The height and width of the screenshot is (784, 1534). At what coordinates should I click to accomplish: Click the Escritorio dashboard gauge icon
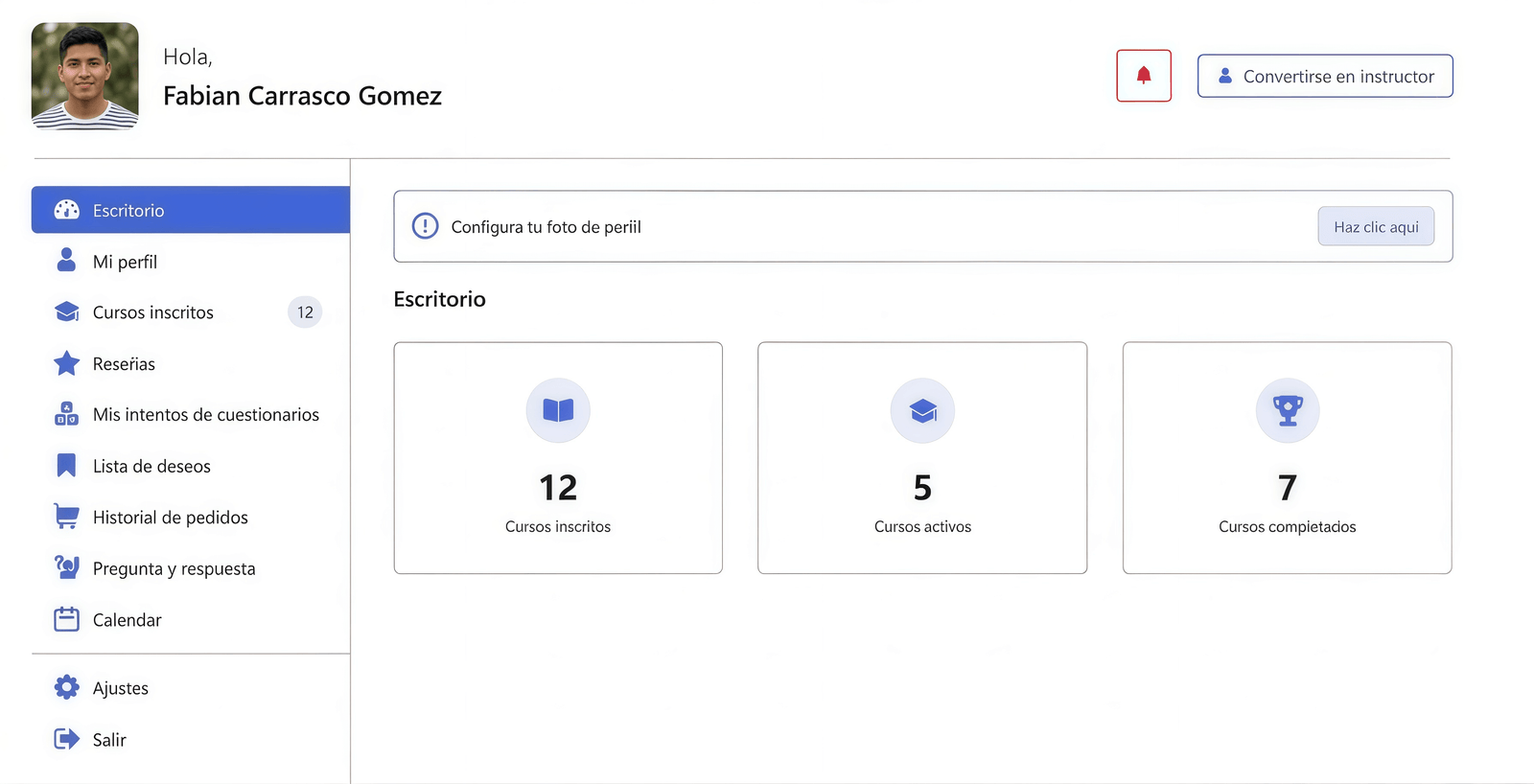pyautogui.click(x=67, y=210)
